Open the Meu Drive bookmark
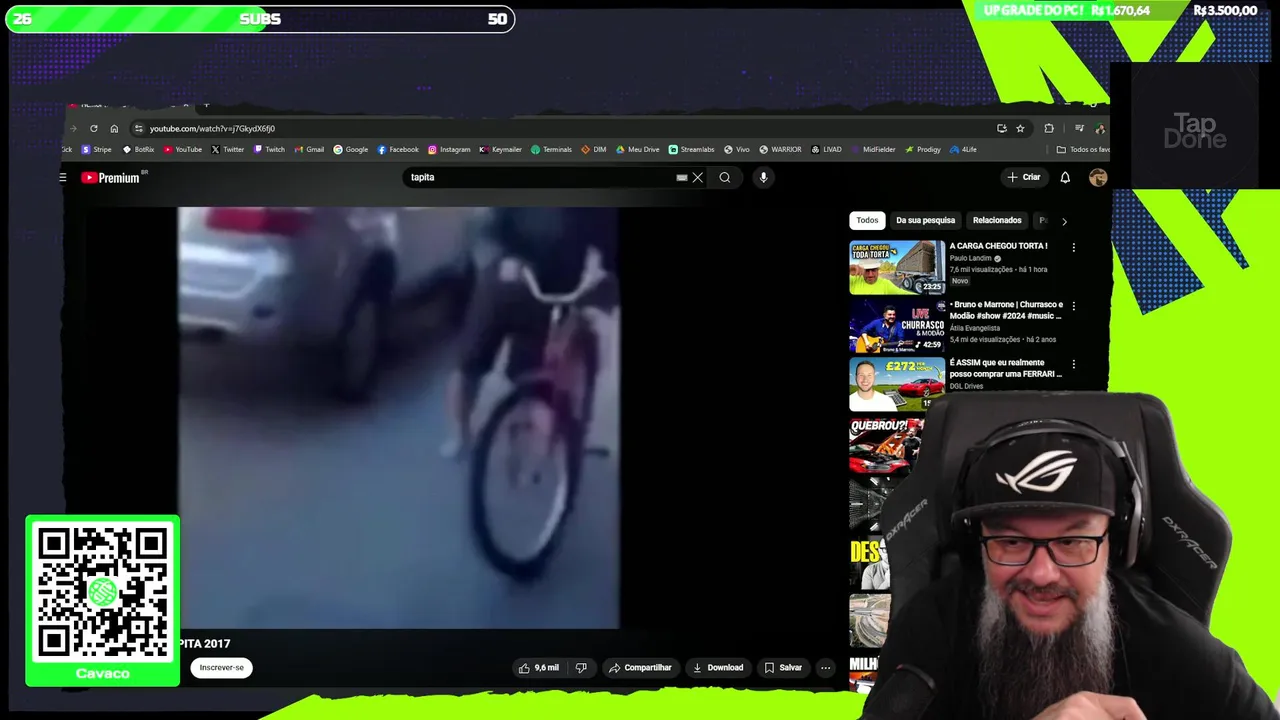This screenshot has width=1280, height=720. pos(637,149)
